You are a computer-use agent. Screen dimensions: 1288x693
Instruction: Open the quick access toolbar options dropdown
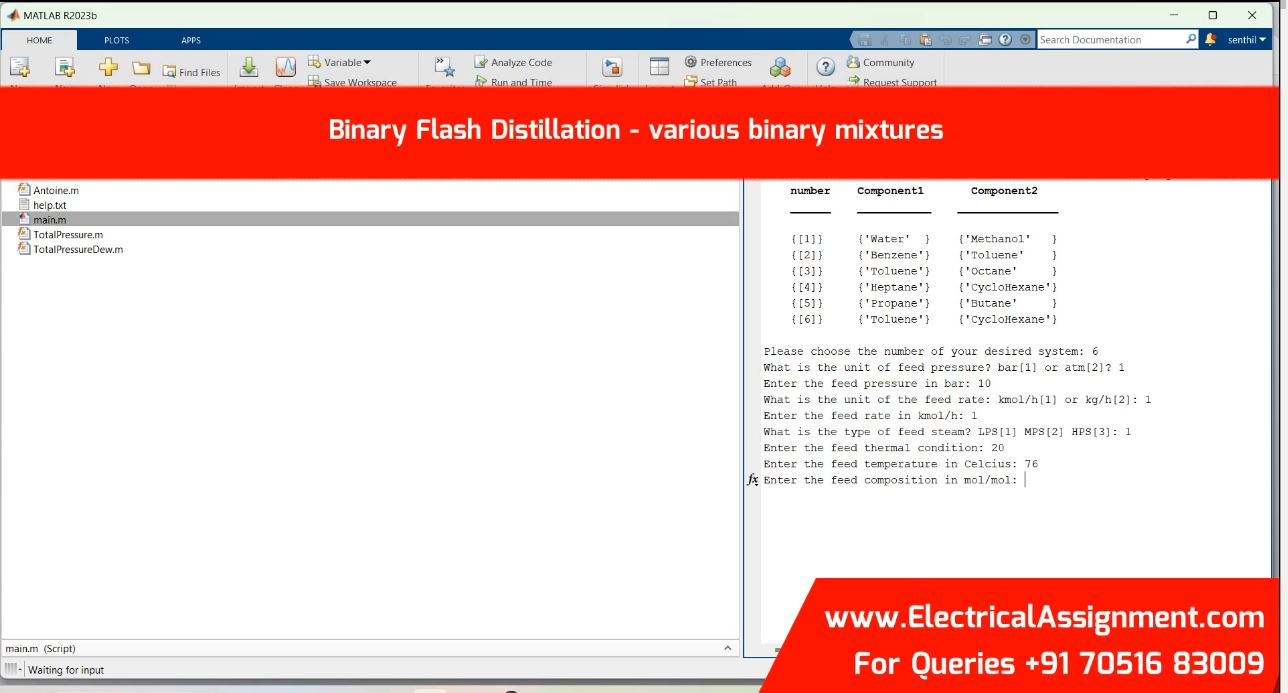(x=1025, y=40)
